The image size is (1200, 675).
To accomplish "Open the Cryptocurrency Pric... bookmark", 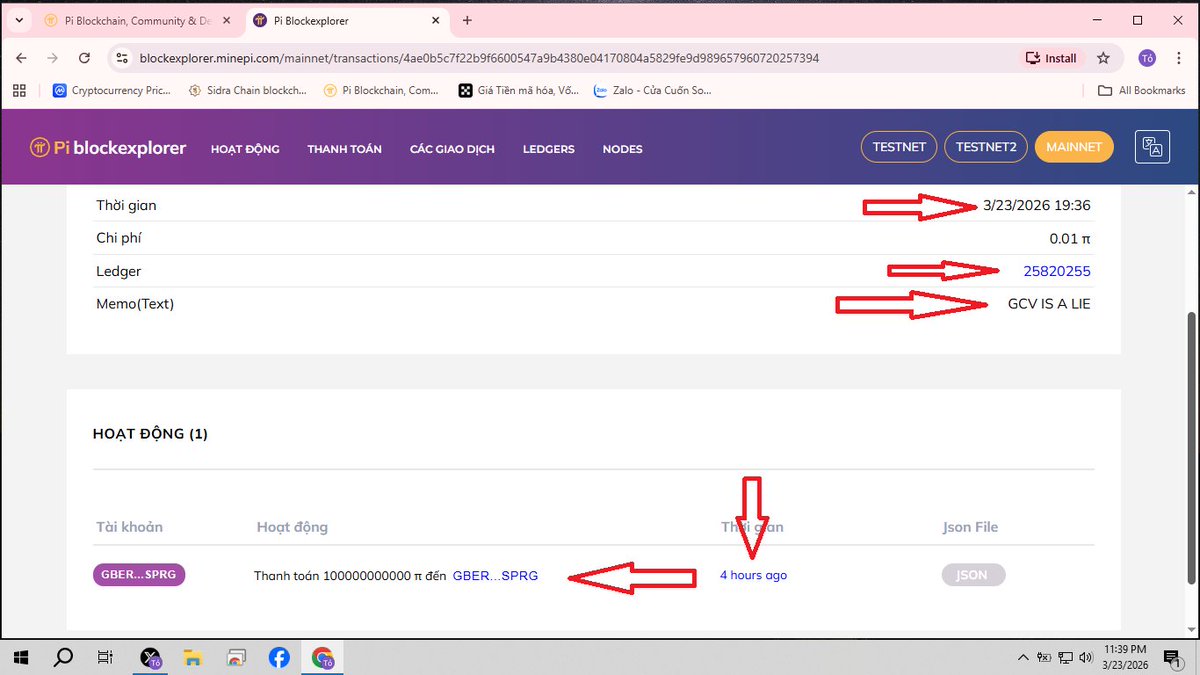I will [113, 90].
